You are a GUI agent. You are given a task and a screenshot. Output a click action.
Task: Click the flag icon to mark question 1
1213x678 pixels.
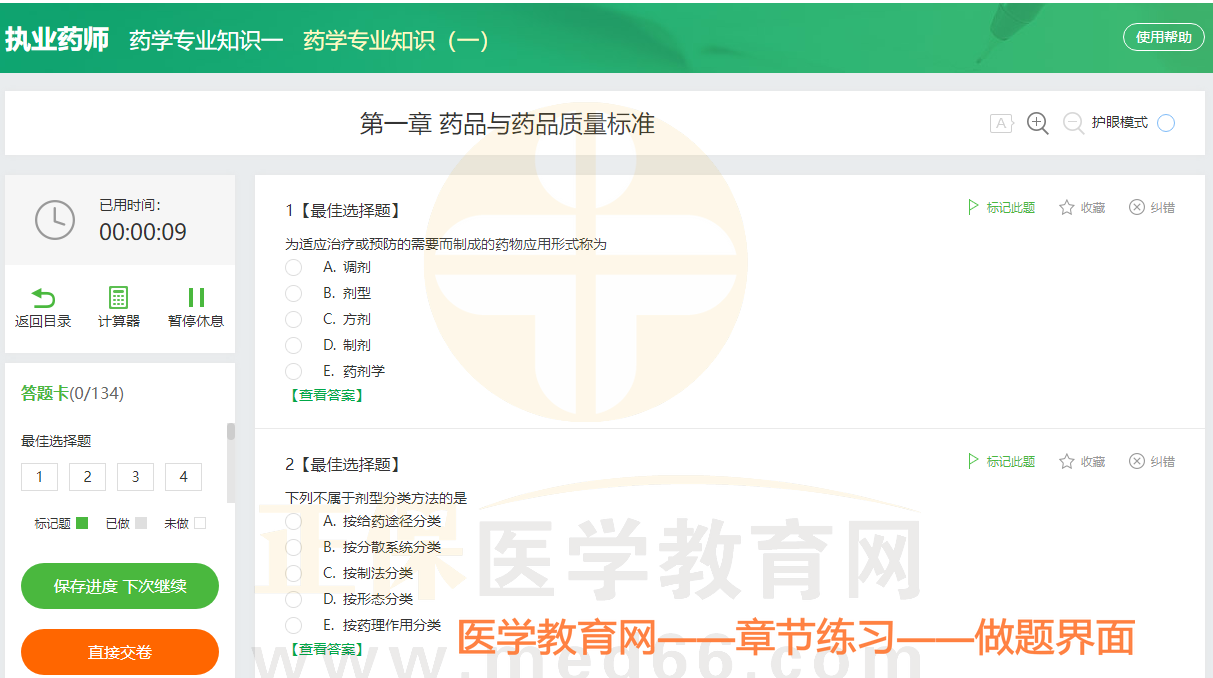click(x=972, y=207)
